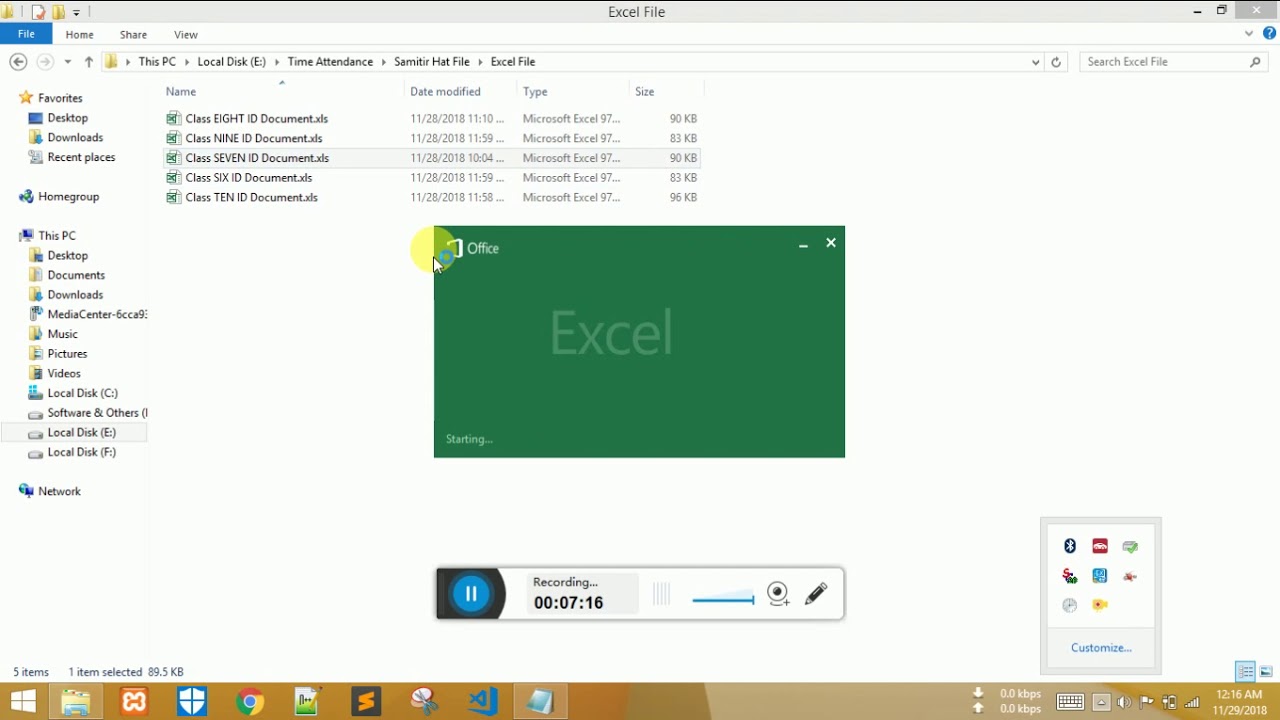Open Local Disk (C:) in sidebar
1280x720 pixels.
[x=82, y=393]
